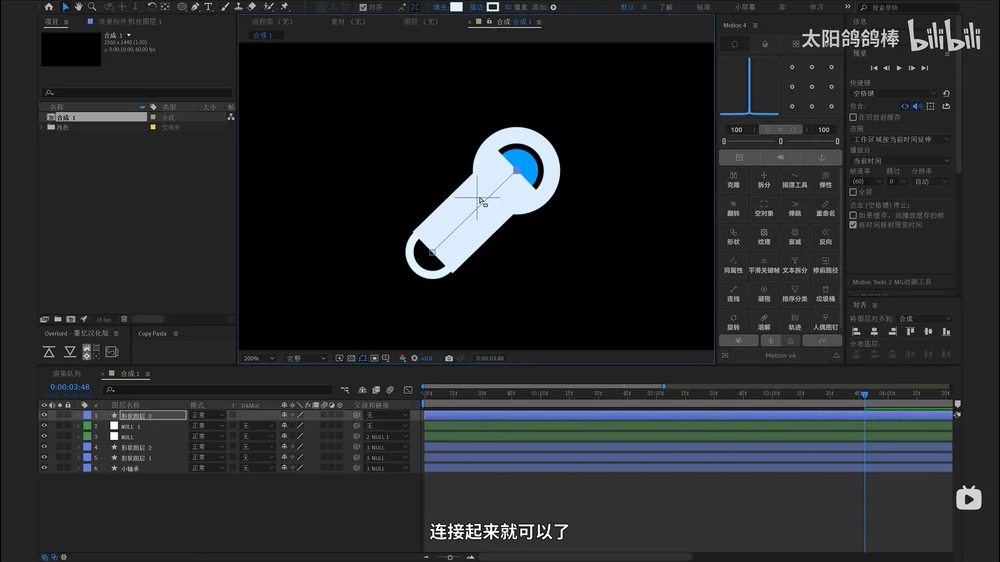Jump to last frame in preview

point(925,68)
